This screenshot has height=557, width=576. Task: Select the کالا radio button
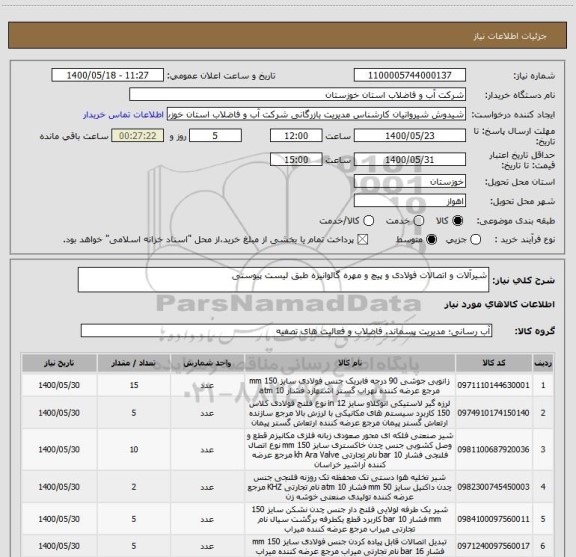(458, 220)
